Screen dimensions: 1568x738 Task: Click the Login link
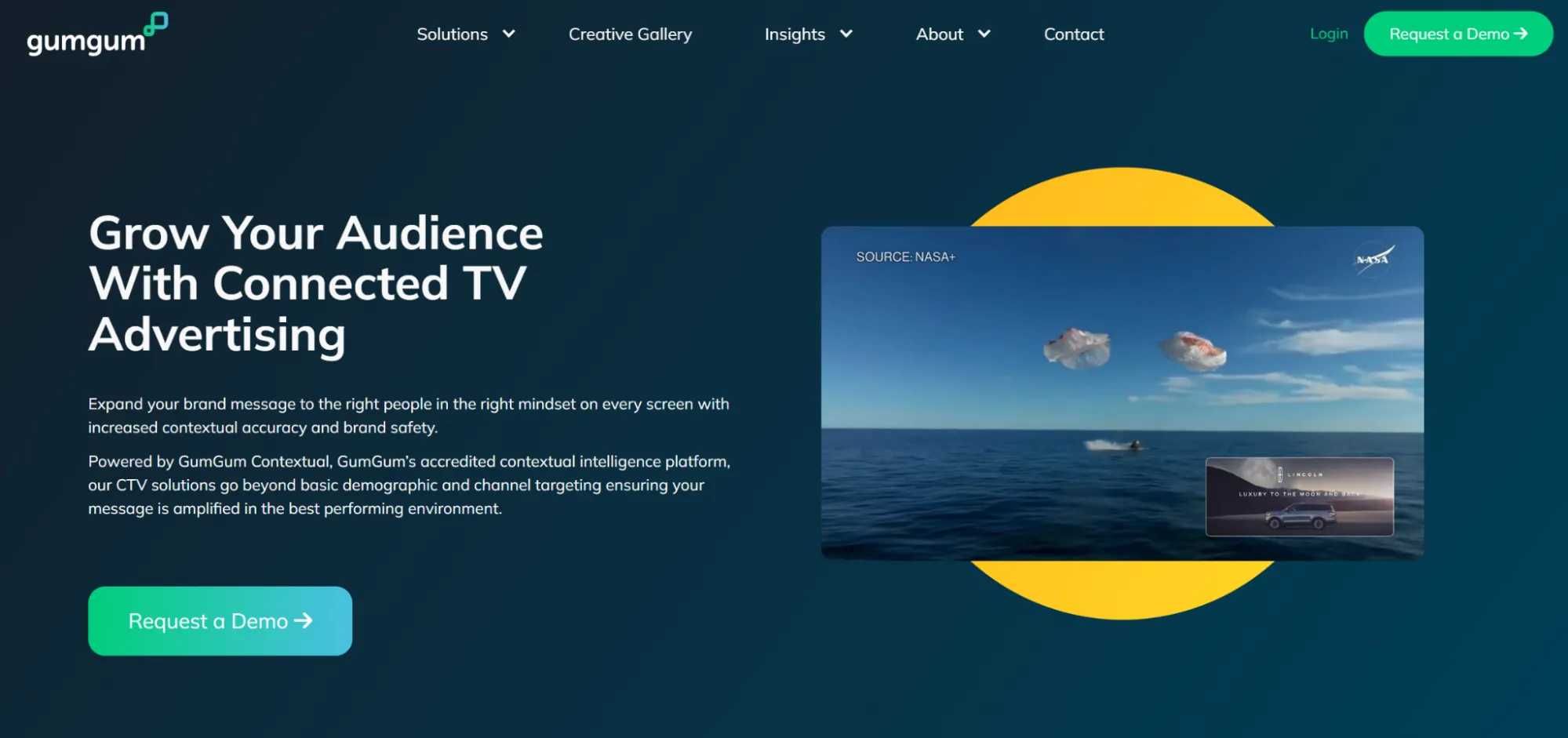click(x=1329, y=34)
